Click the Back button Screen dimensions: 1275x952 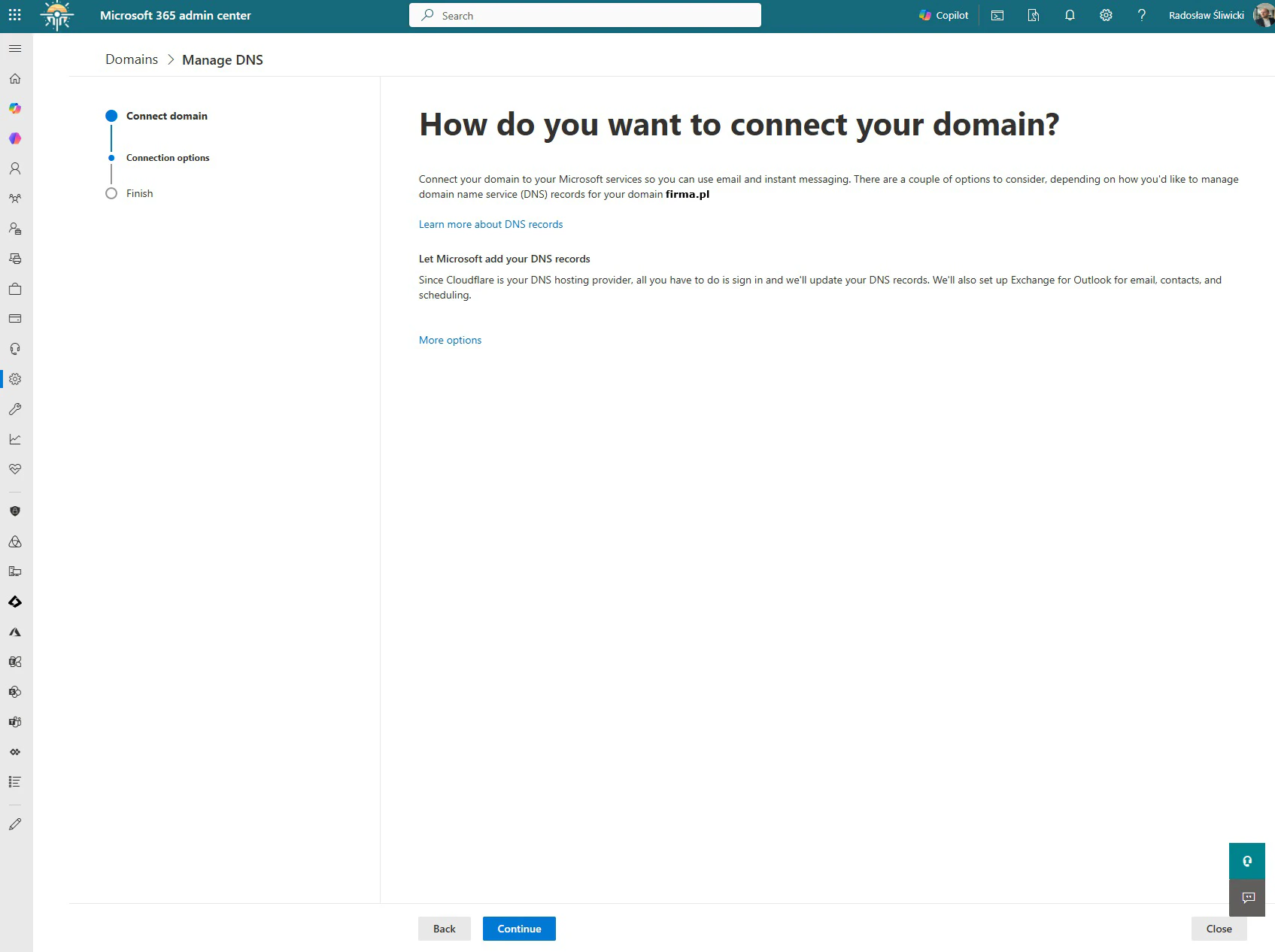coord(444,929)
